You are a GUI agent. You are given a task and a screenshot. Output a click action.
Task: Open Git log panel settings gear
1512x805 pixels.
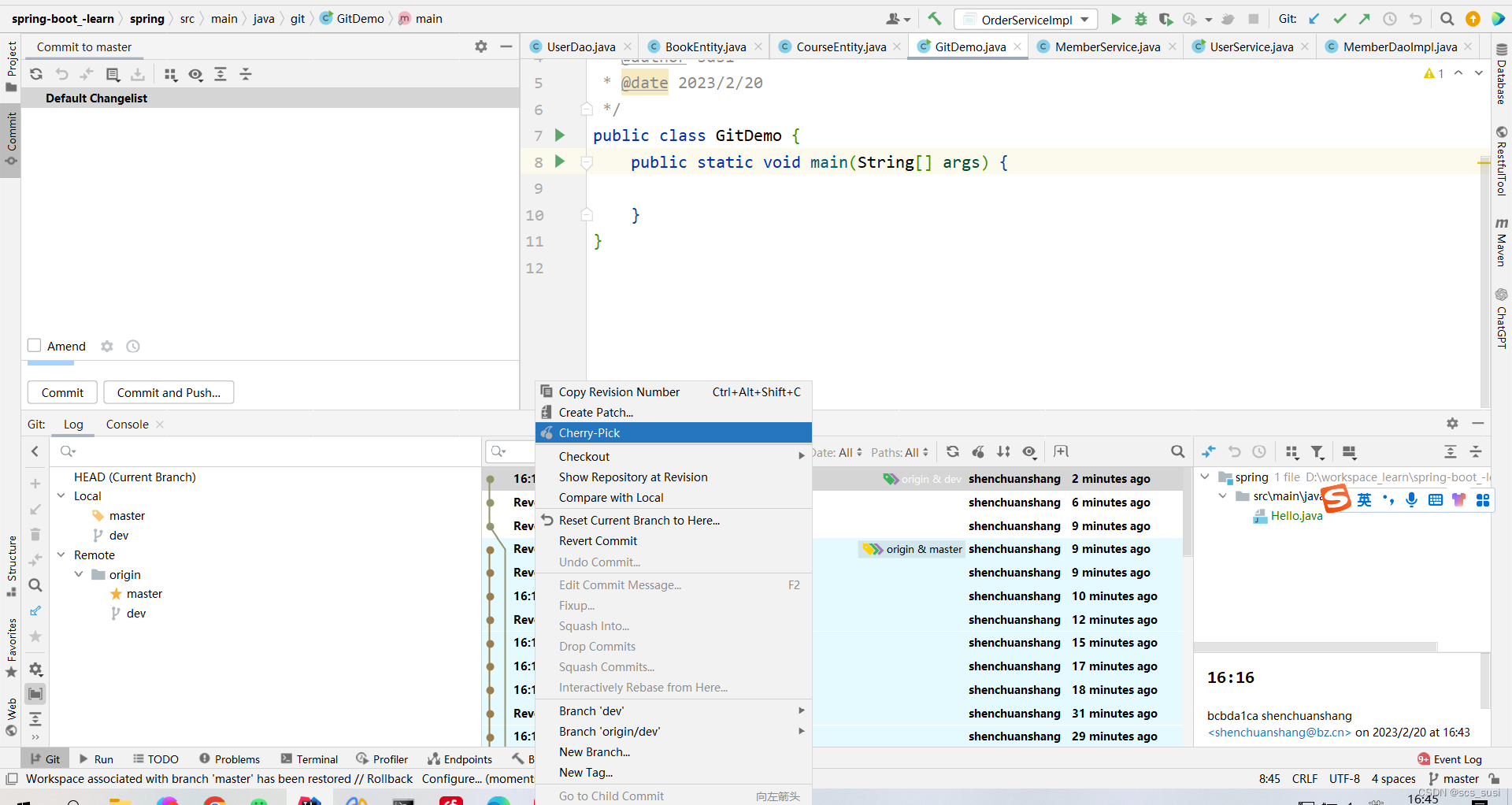tap(1452, 423)
